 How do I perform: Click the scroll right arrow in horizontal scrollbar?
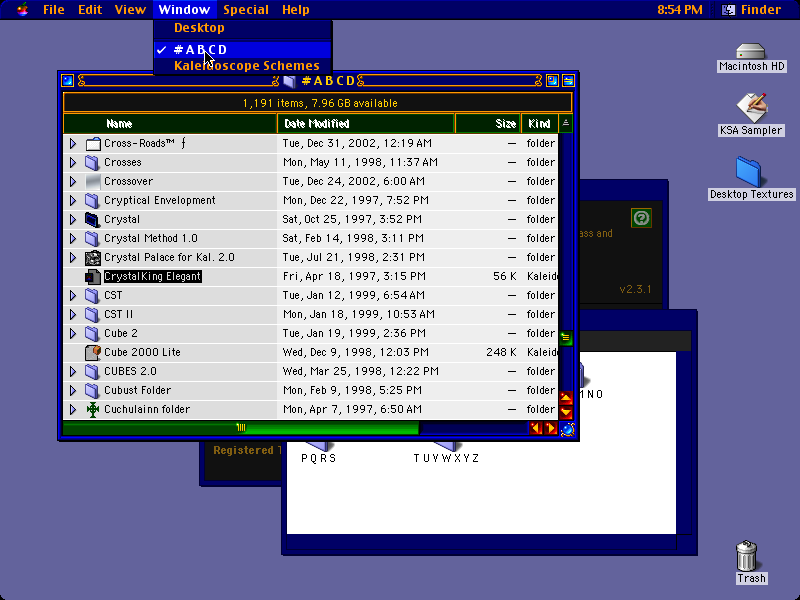point(550,429)
